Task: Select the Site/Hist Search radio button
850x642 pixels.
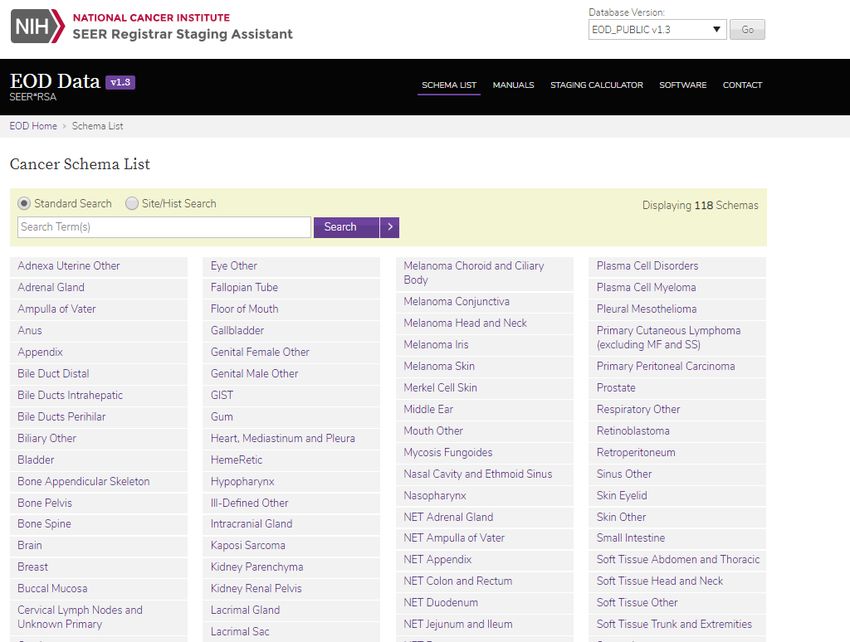Action: click(x=132, y=204)
